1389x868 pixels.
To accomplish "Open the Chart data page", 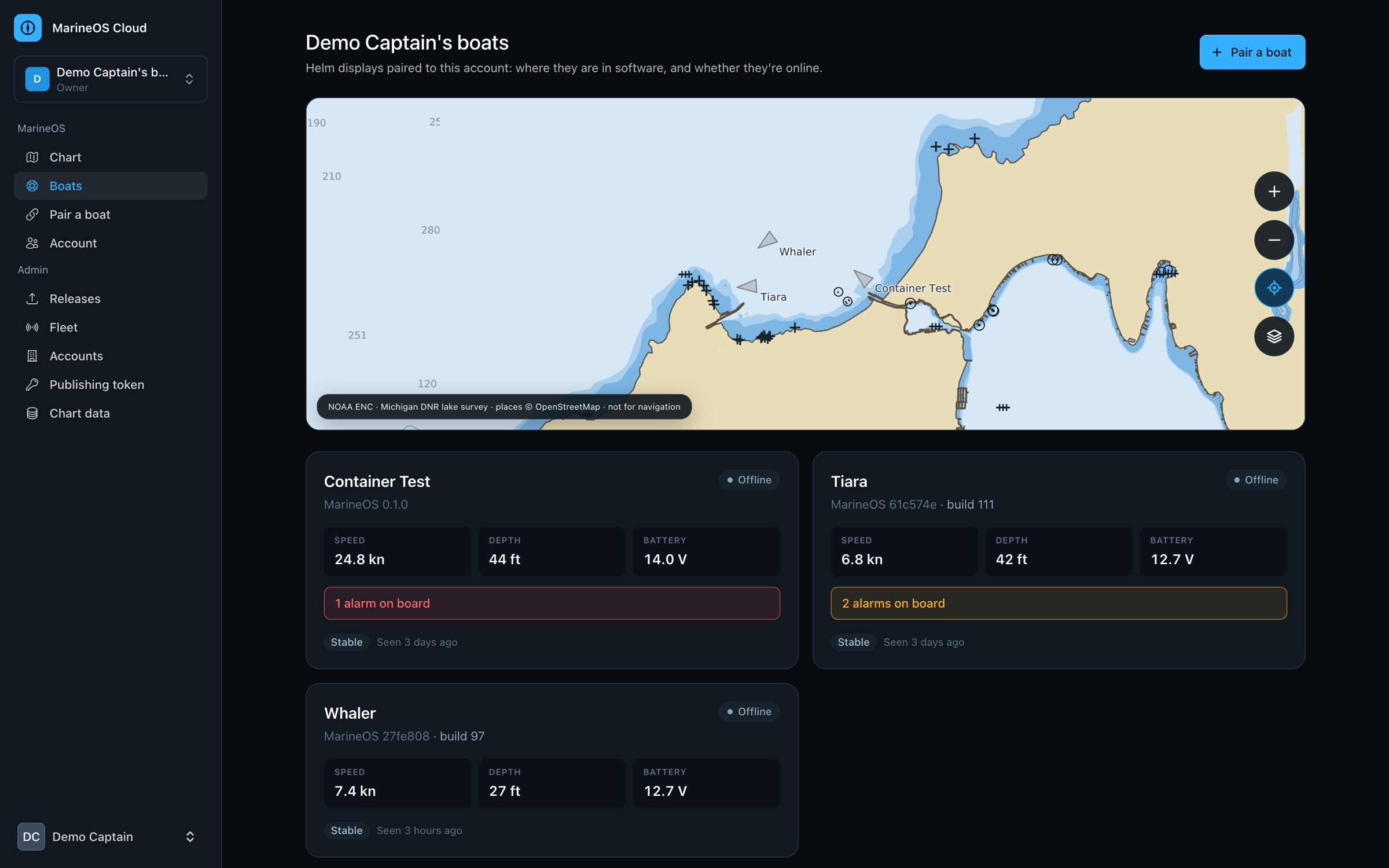I will [x=111, y=413].
